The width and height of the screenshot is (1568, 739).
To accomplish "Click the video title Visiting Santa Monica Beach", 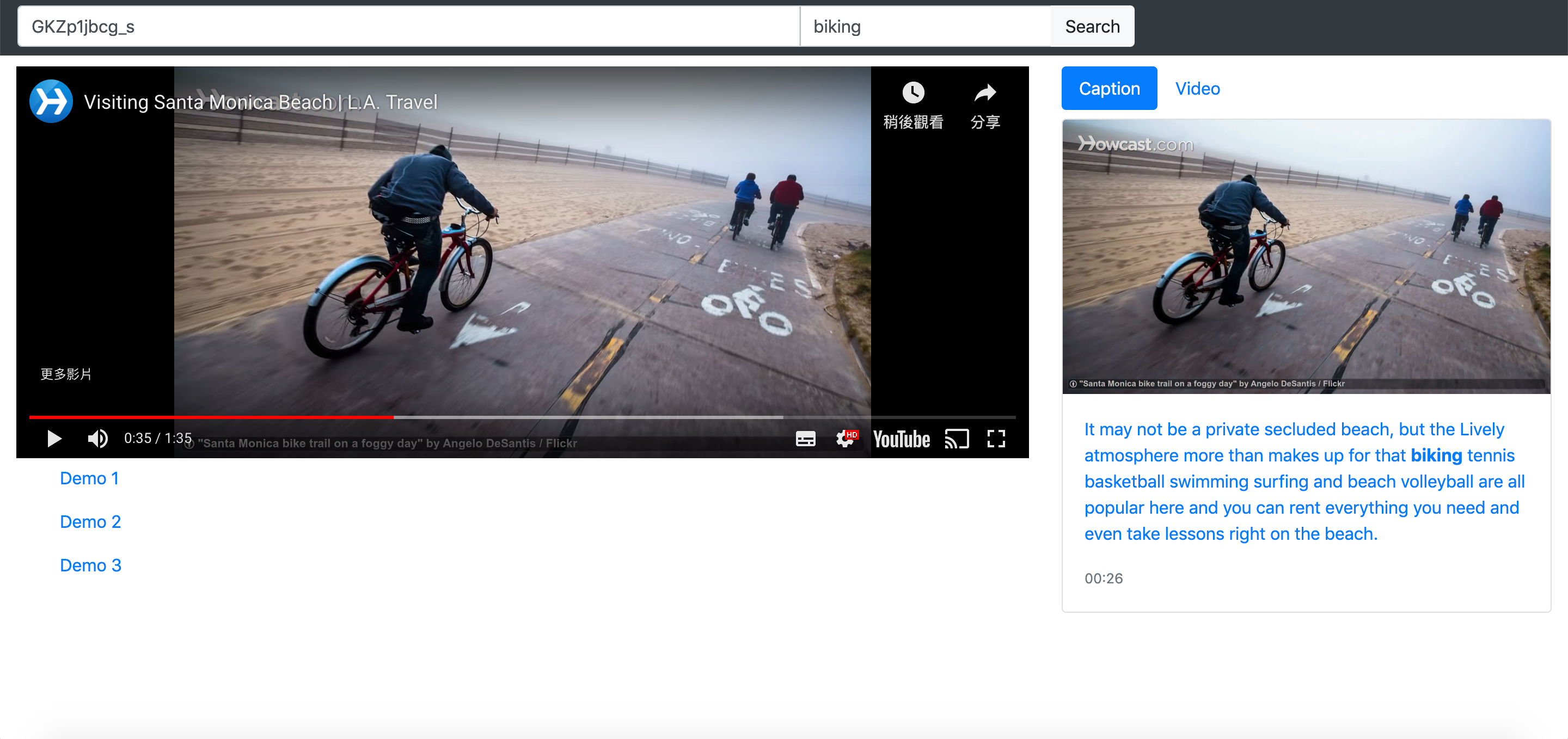I will 261,102.
